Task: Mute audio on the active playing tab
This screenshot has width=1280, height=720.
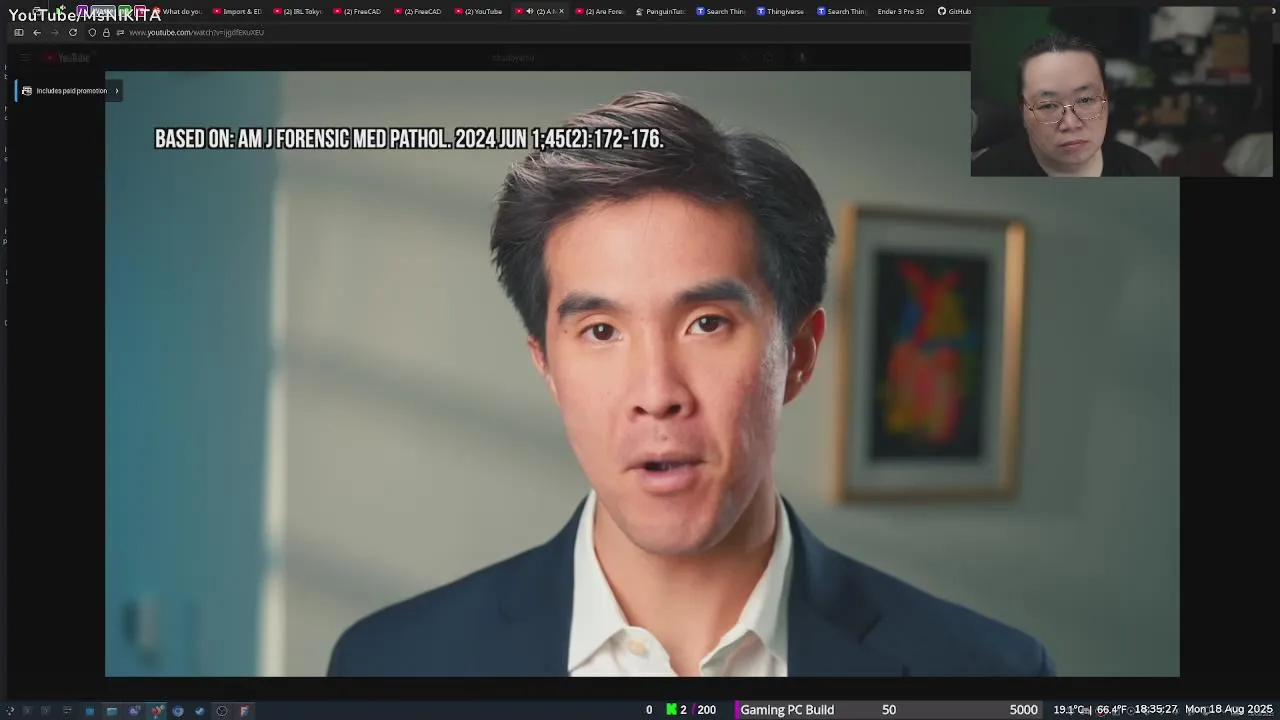Action: tap(530, 11)
